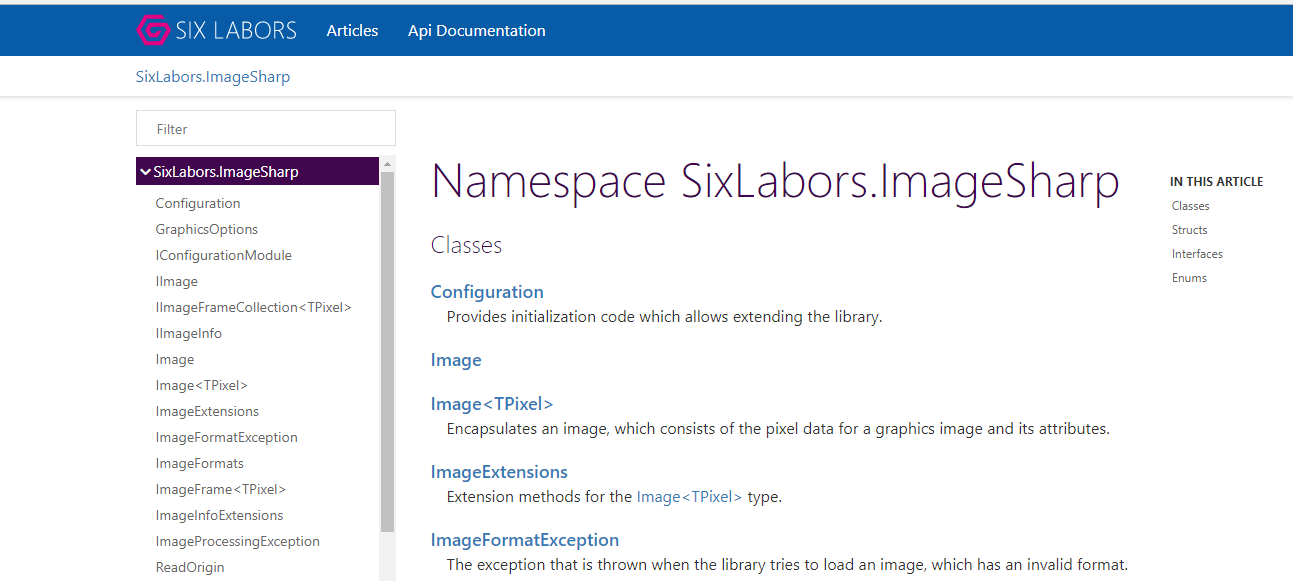1293x581 pixels.
Task: Jump to Interfaces in In This Article
Action: 1198,254
